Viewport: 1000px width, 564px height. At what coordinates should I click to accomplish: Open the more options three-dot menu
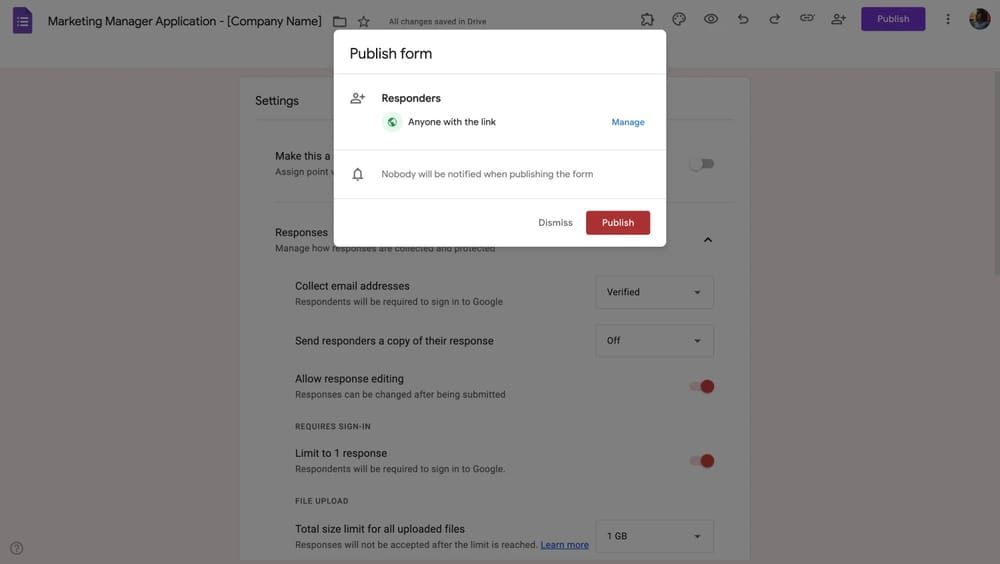click(x=948, y=19)
